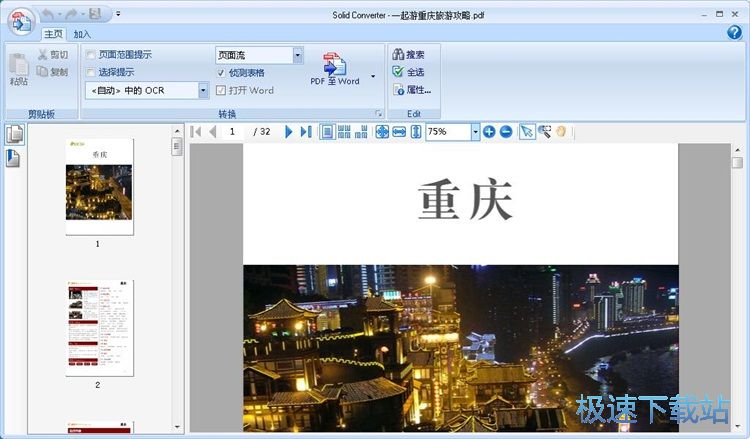Uncheck the 侦测表格 checkbox
Screen dimensions: 750x439
point(221,73)
